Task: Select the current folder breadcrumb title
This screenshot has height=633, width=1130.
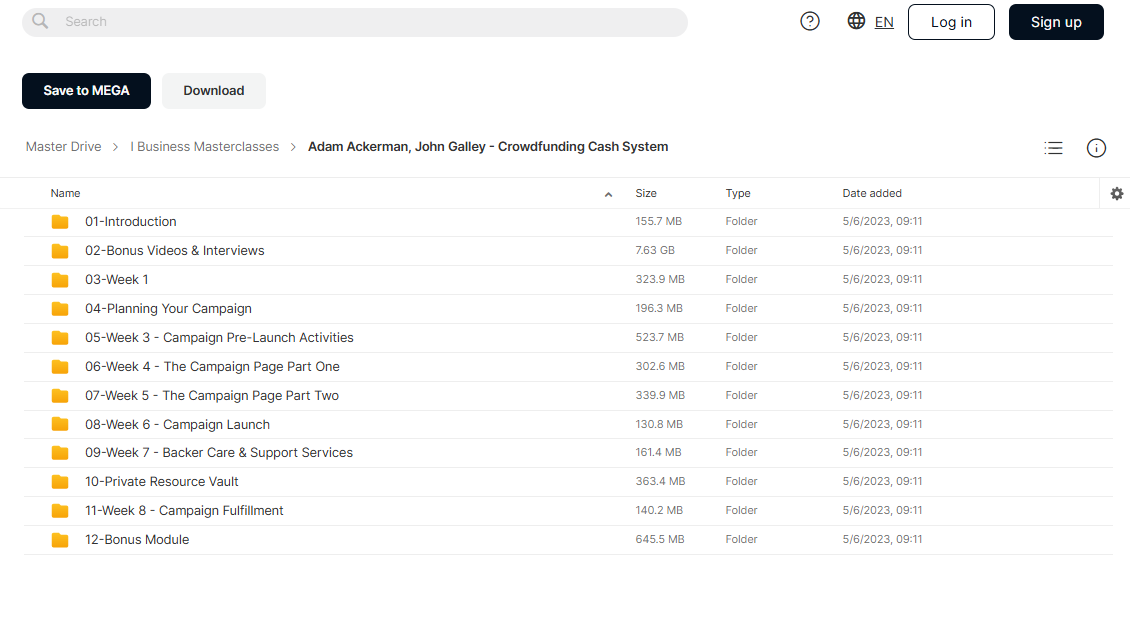Action: [488, 146]
